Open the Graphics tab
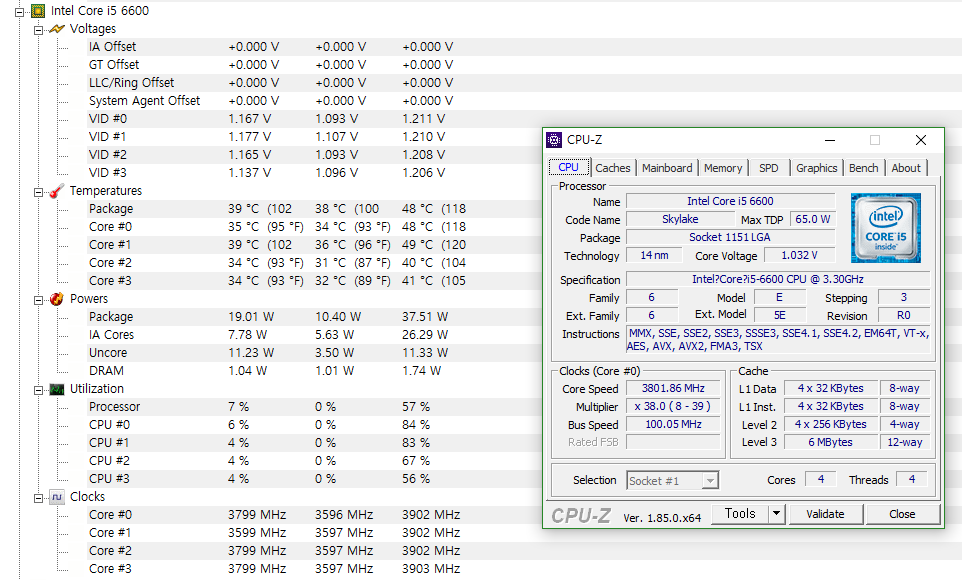Viewport: 962px width, 580px height. pos(816,168)
